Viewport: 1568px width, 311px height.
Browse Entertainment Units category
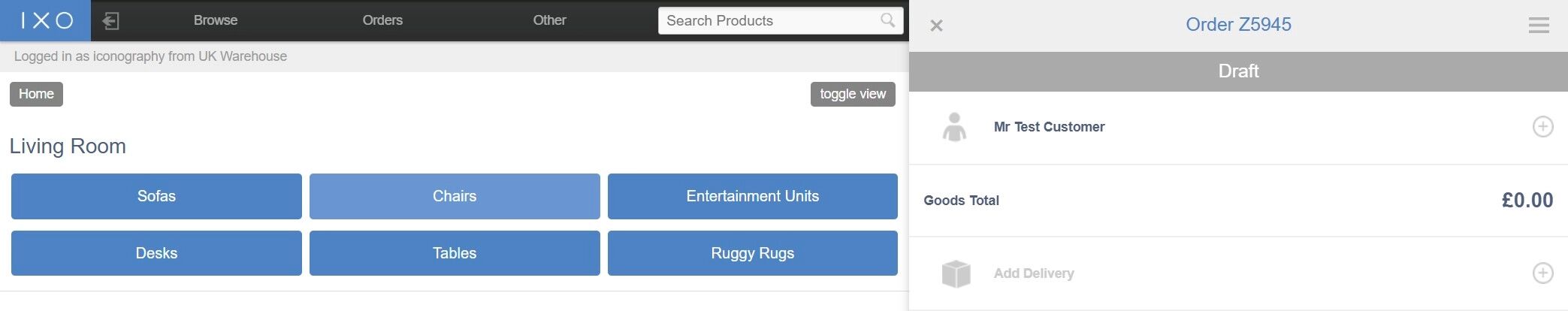[x=752, y=196]
